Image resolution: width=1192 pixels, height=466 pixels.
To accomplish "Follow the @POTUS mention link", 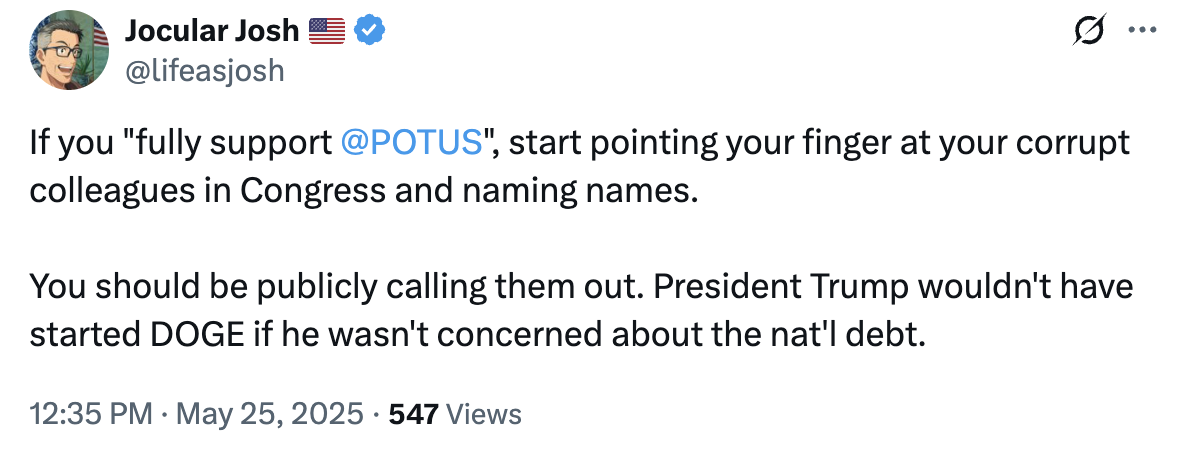I will [413, 143].
